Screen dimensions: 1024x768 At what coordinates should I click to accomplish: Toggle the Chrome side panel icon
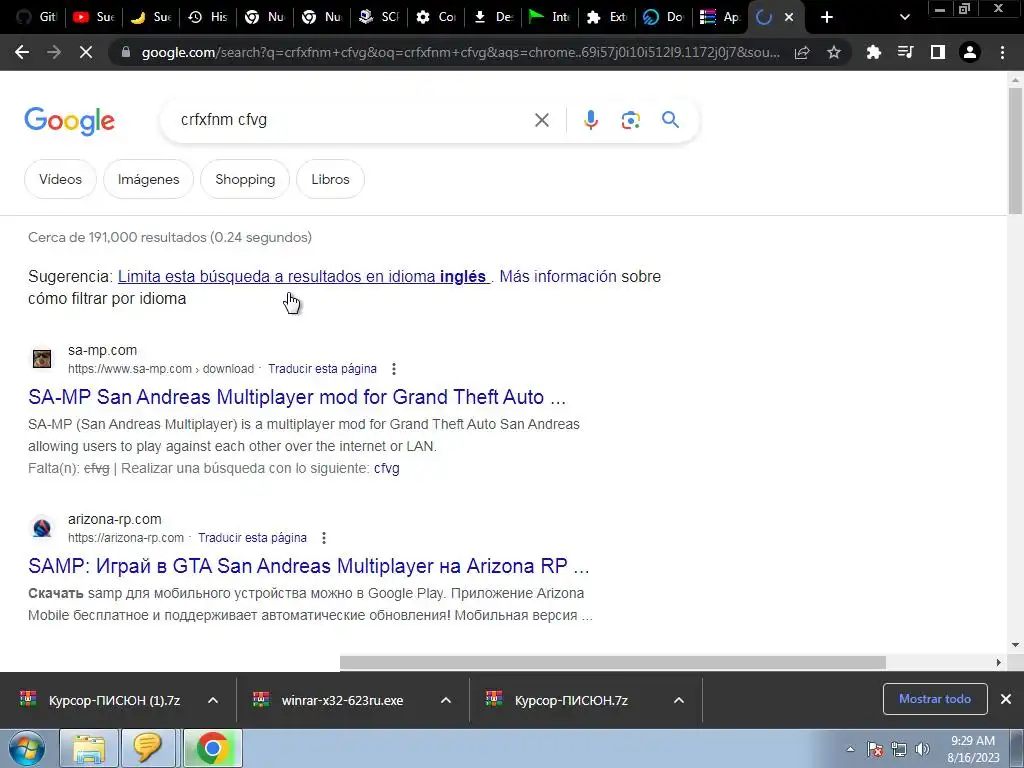tap(938, 52)
